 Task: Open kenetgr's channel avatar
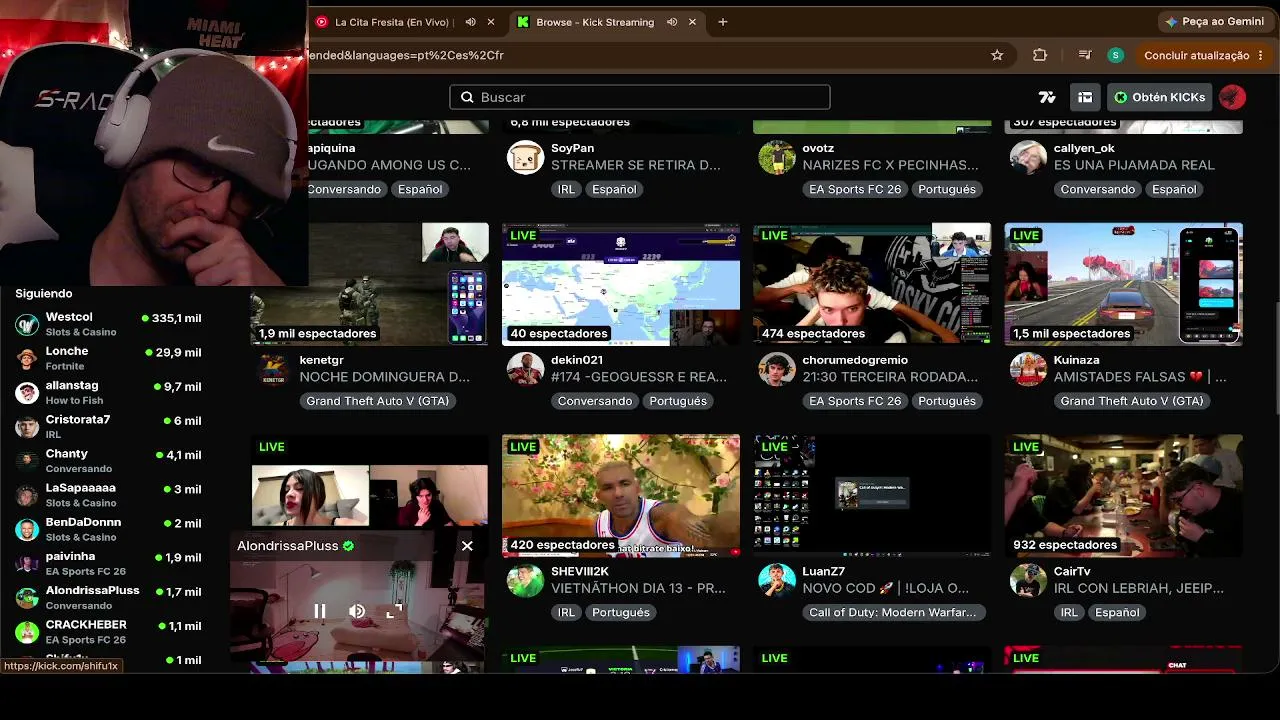pyautogui.click(x=274, y=368)
